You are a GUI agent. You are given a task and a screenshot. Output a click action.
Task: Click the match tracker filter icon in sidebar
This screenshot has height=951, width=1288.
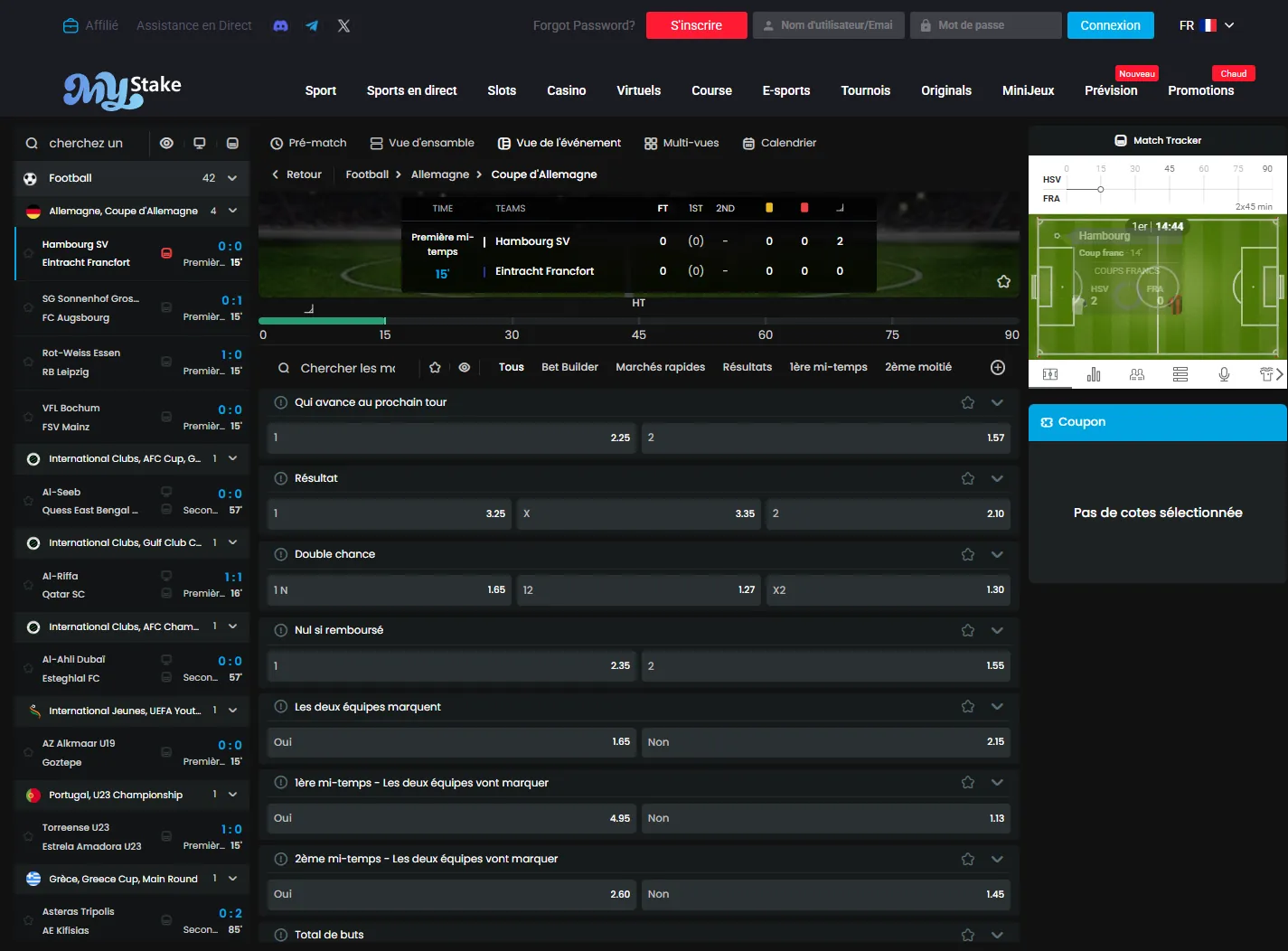click(232, 143)
